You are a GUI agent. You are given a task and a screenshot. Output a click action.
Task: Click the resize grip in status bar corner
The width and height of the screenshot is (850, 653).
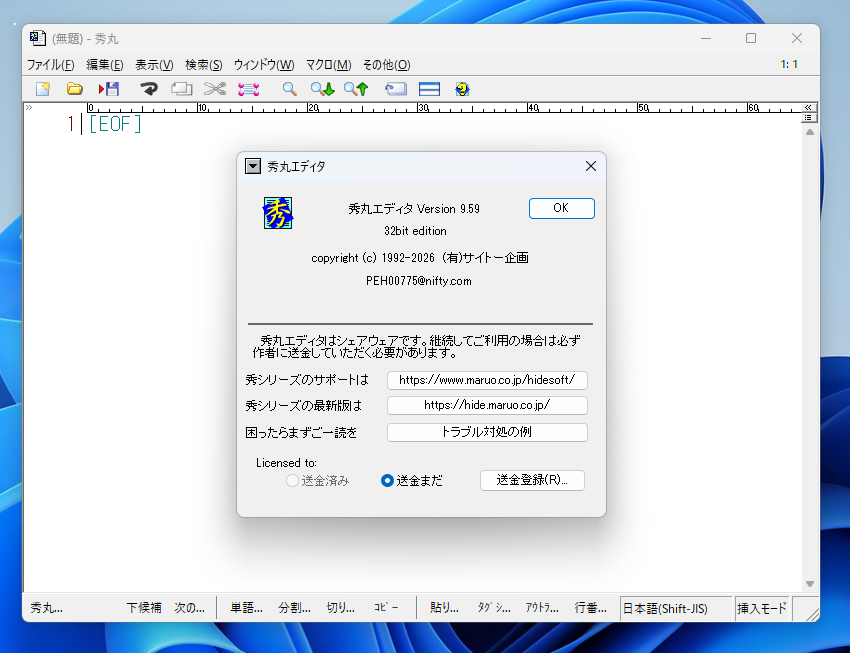pos(812,614)
